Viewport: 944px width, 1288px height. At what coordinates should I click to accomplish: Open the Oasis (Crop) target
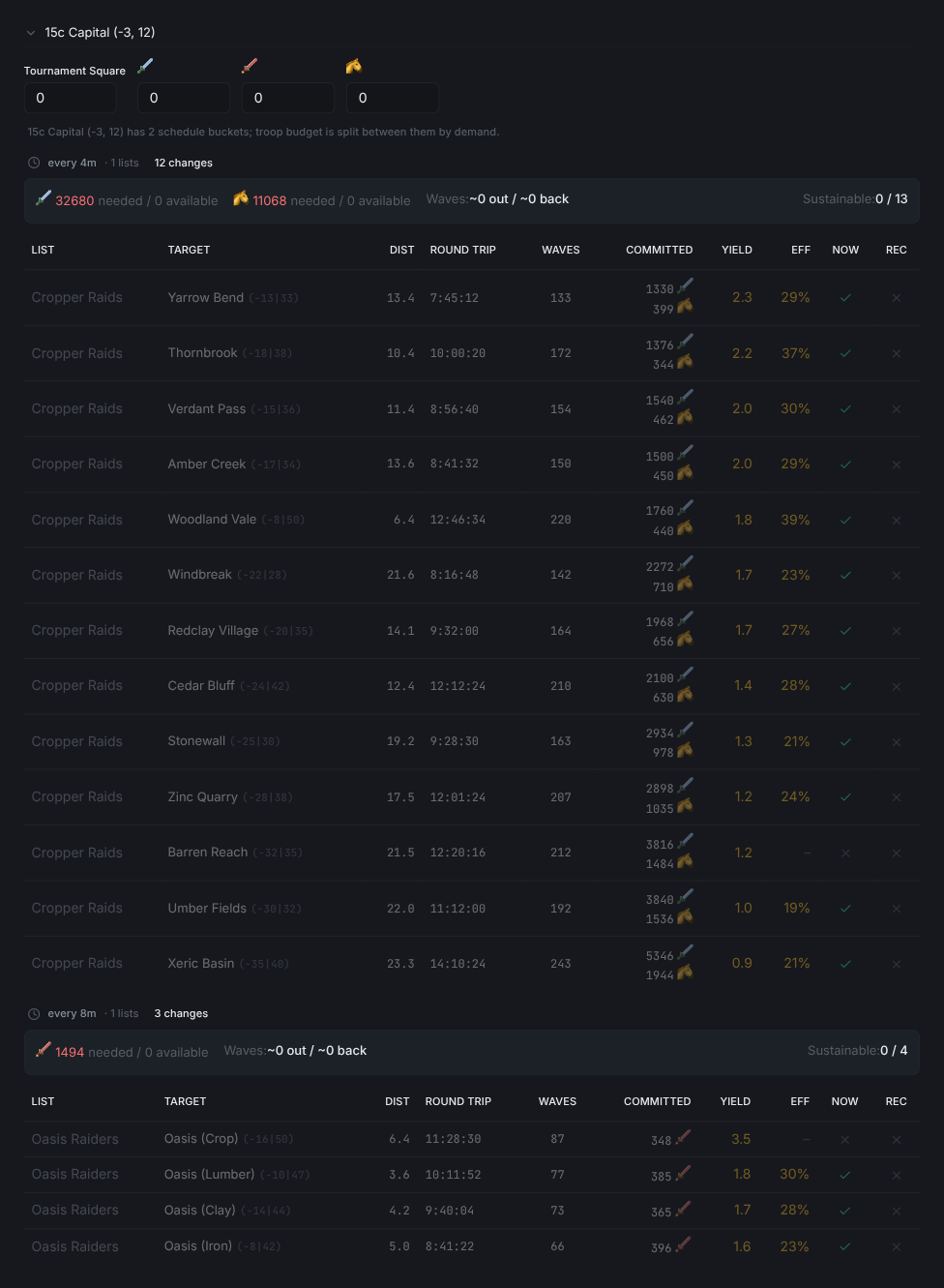click(x=201, y=1139)
